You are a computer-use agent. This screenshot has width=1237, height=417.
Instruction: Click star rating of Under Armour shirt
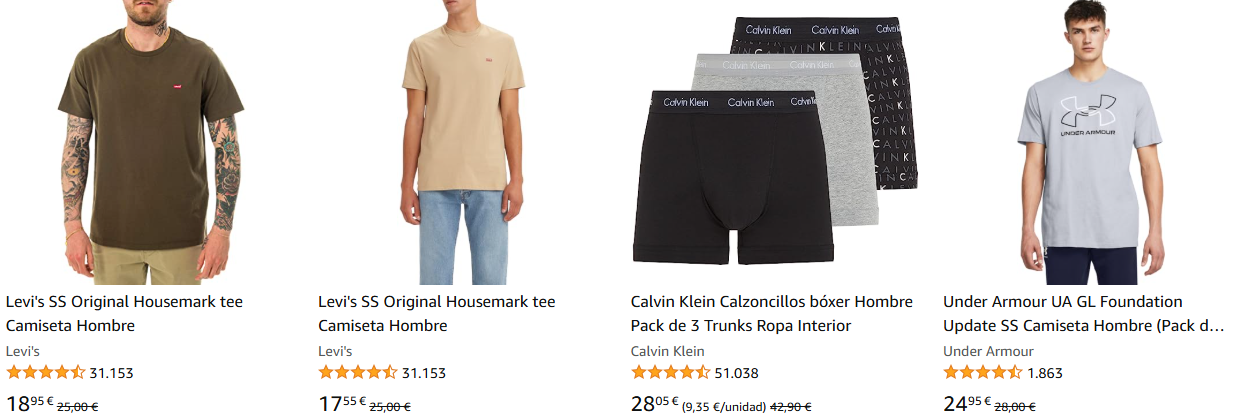(982, 373)
